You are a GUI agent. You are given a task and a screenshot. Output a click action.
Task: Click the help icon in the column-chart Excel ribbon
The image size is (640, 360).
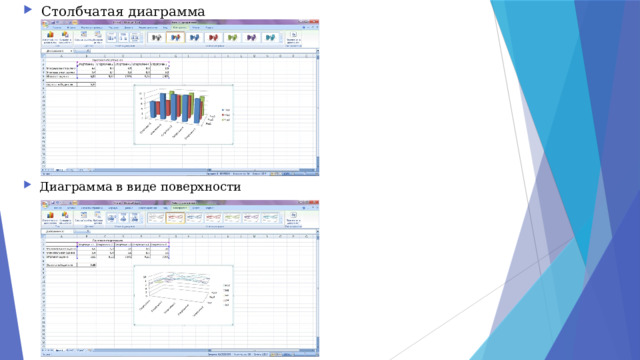(304, 27)
